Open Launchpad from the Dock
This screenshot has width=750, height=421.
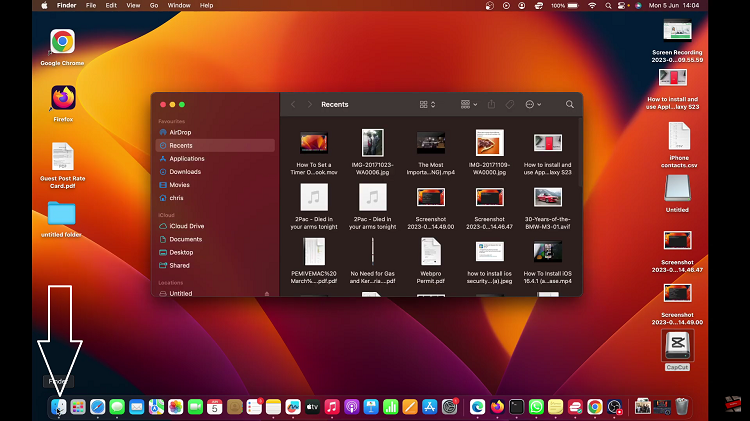78,407
